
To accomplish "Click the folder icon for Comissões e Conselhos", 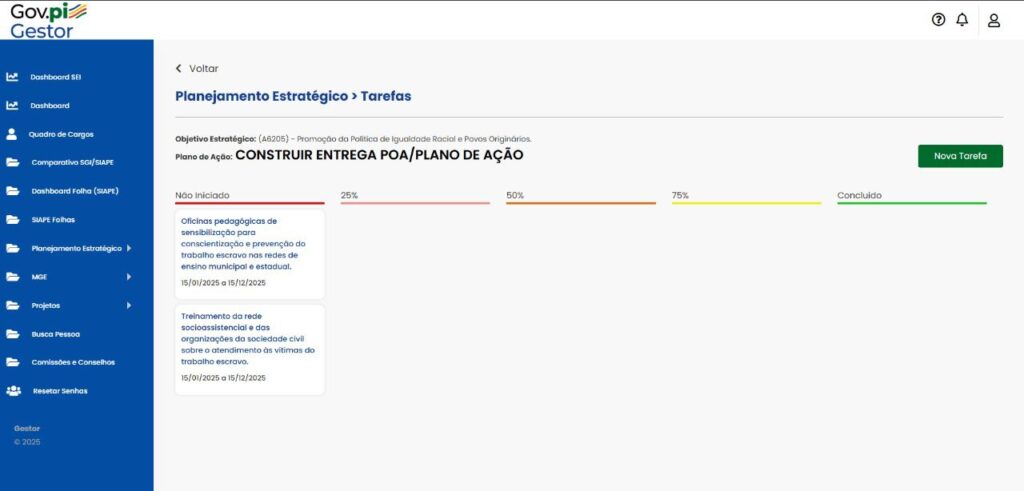I will [12, 362].
